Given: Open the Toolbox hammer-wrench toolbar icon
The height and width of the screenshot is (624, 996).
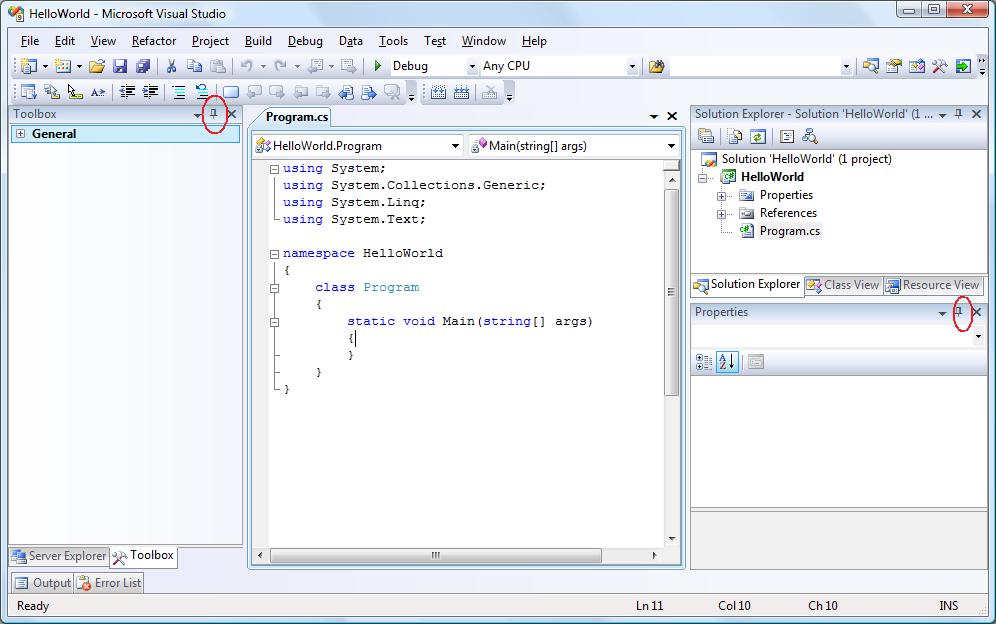Looking at the screenshot, I should tap(939, 66).
